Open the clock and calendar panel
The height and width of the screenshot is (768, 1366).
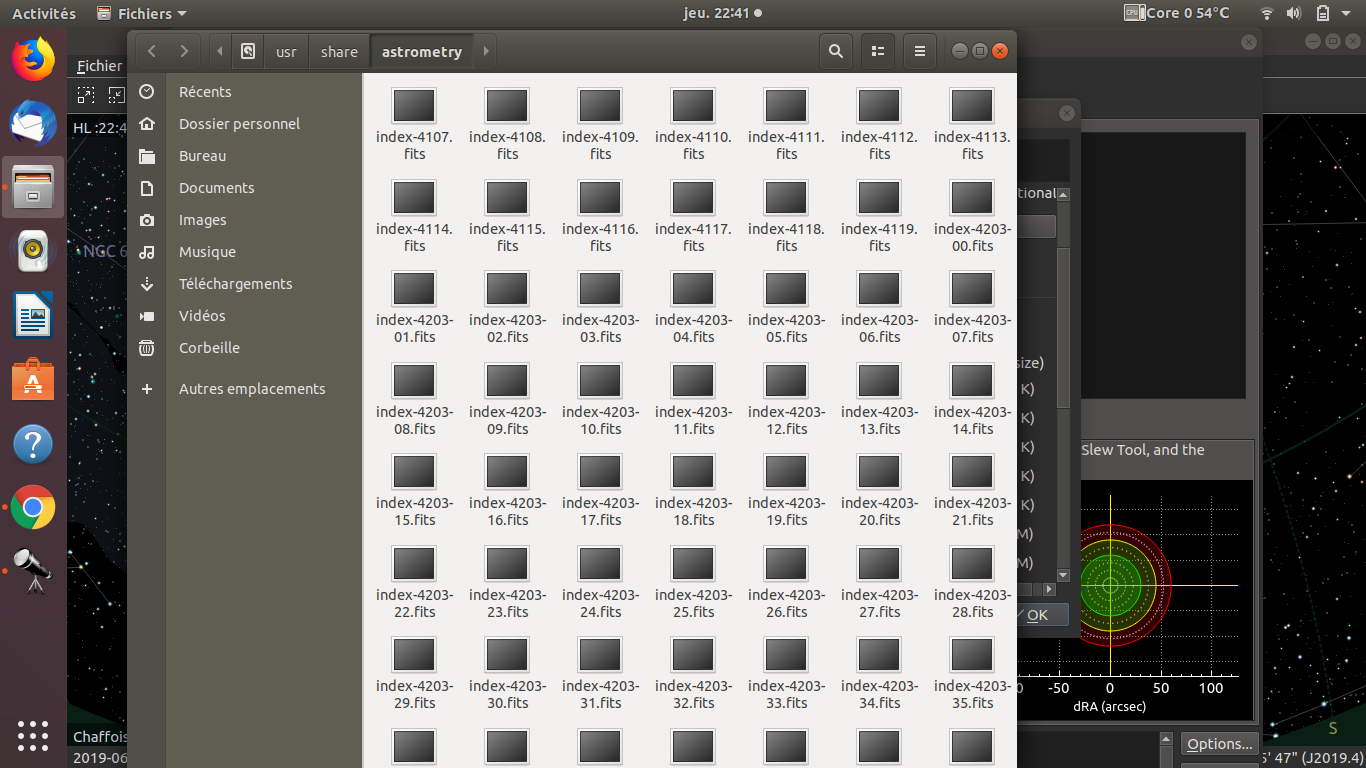tap(721, 13)
